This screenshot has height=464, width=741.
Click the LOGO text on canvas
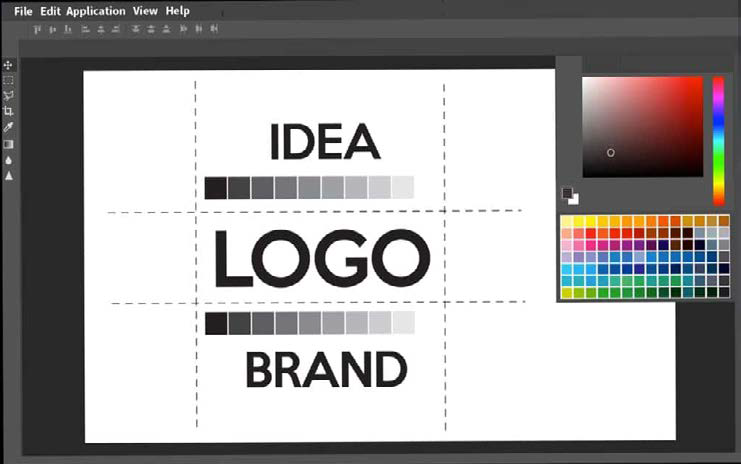point(322,258)
